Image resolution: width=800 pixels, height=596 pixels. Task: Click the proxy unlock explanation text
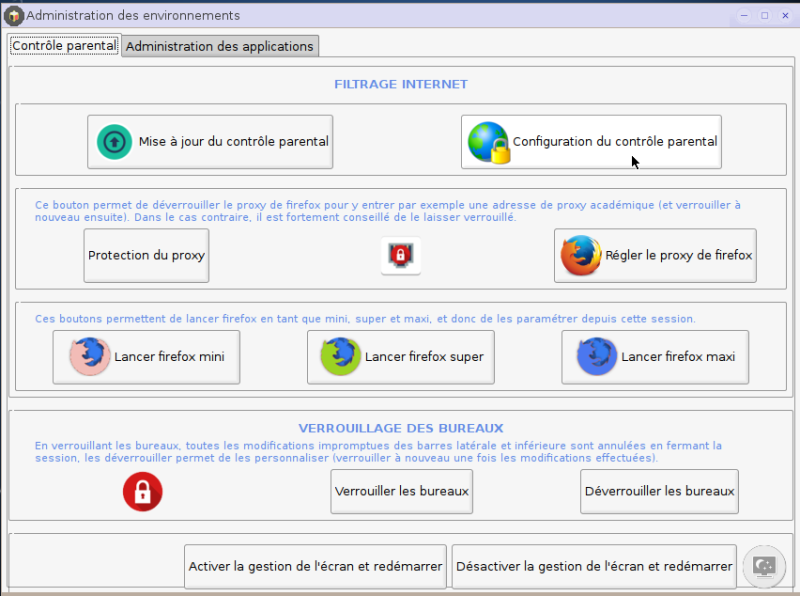coord(388,211)
